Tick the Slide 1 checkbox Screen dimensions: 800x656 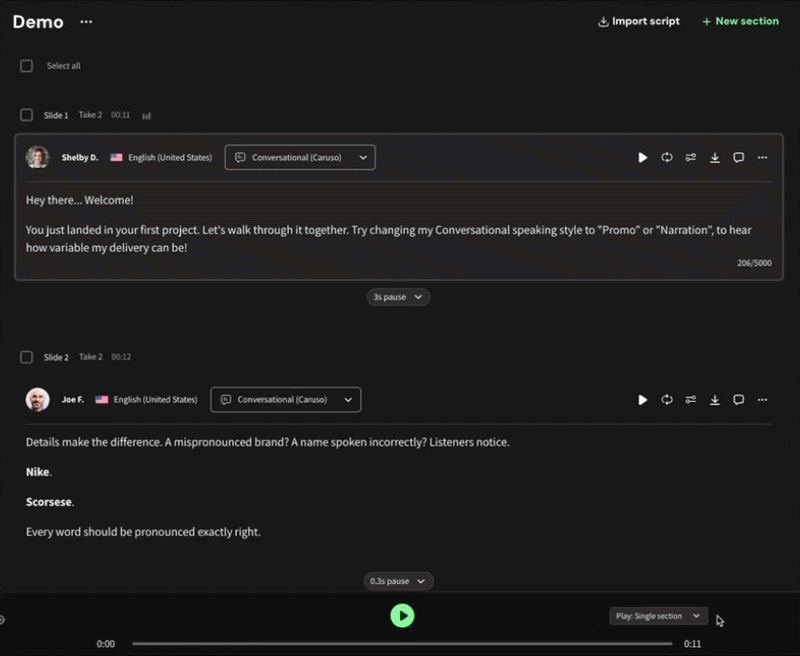[x=27, y=115]
